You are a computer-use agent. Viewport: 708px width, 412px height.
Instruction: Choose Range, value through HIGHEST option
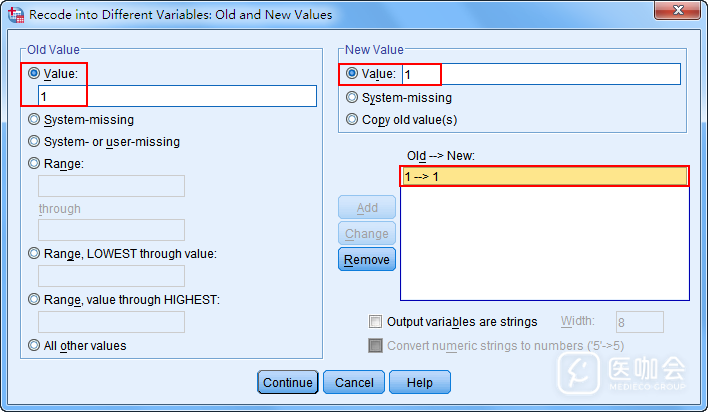coord(35,300)
